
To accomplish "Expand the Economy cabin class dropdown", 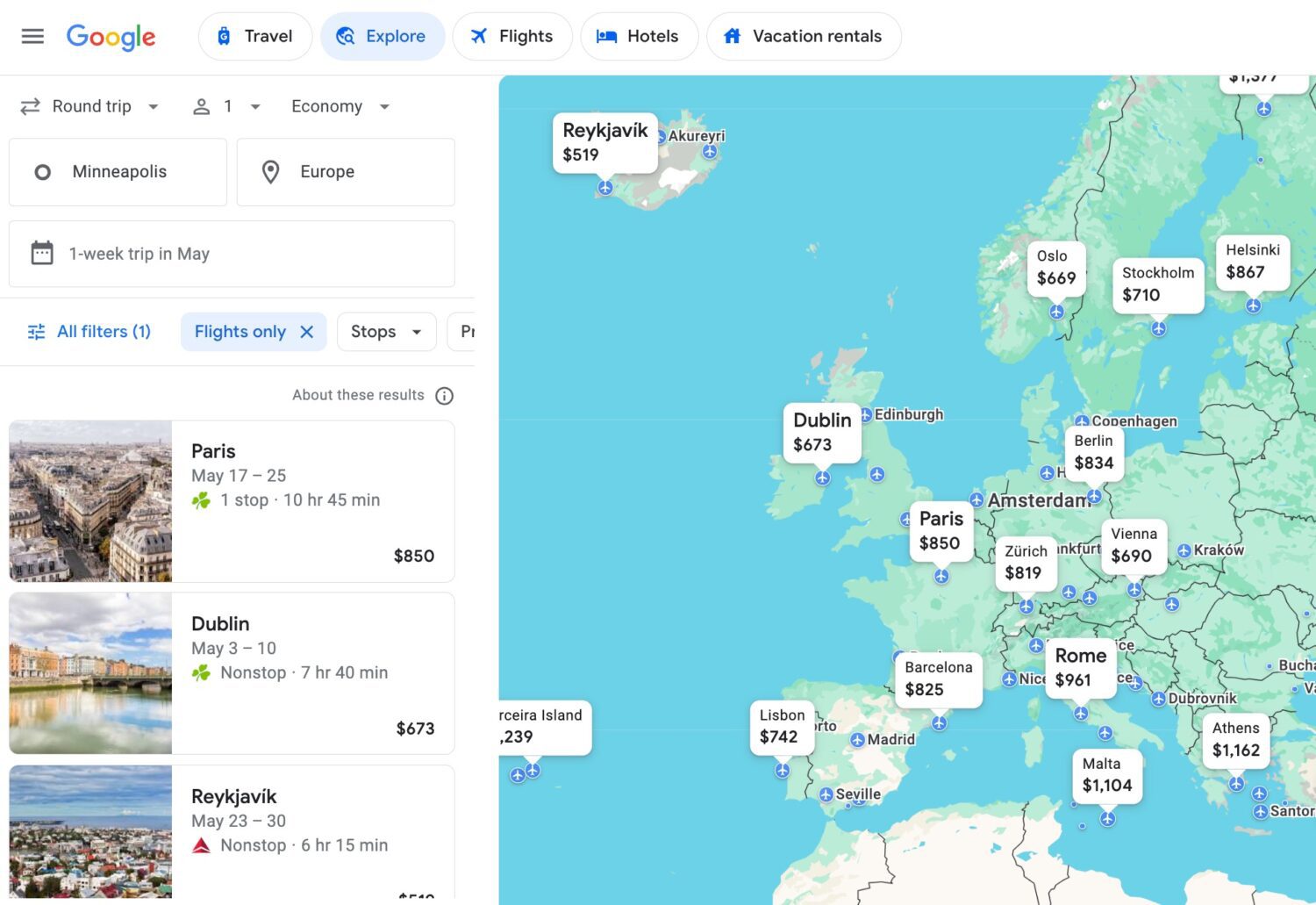I will pos(383,106).
